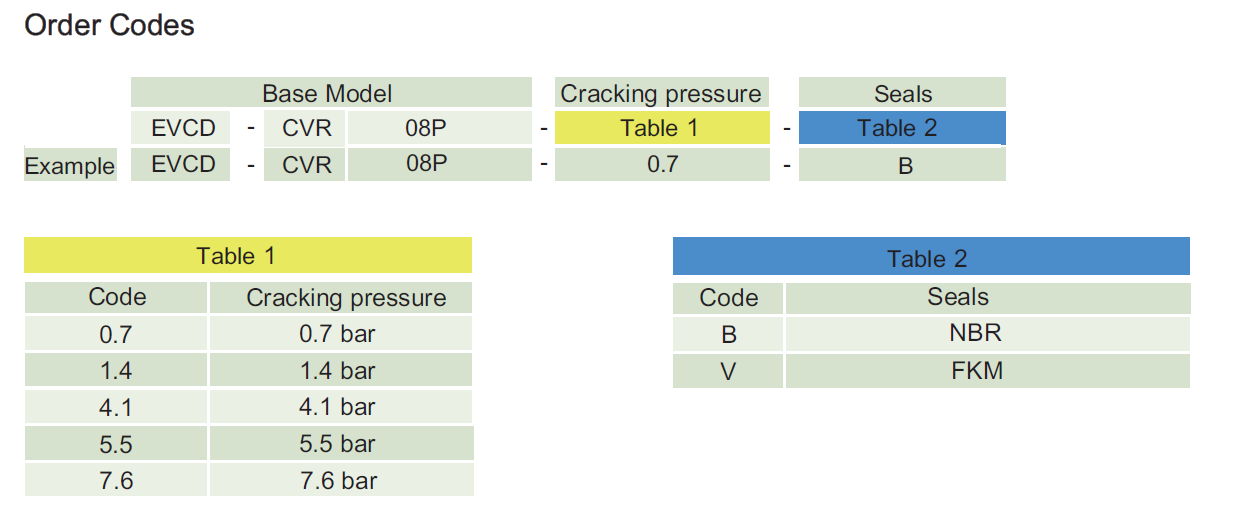Select the 0.7 value in the Example row
This screenshot has height=520, width=1238.
(662, 164)
